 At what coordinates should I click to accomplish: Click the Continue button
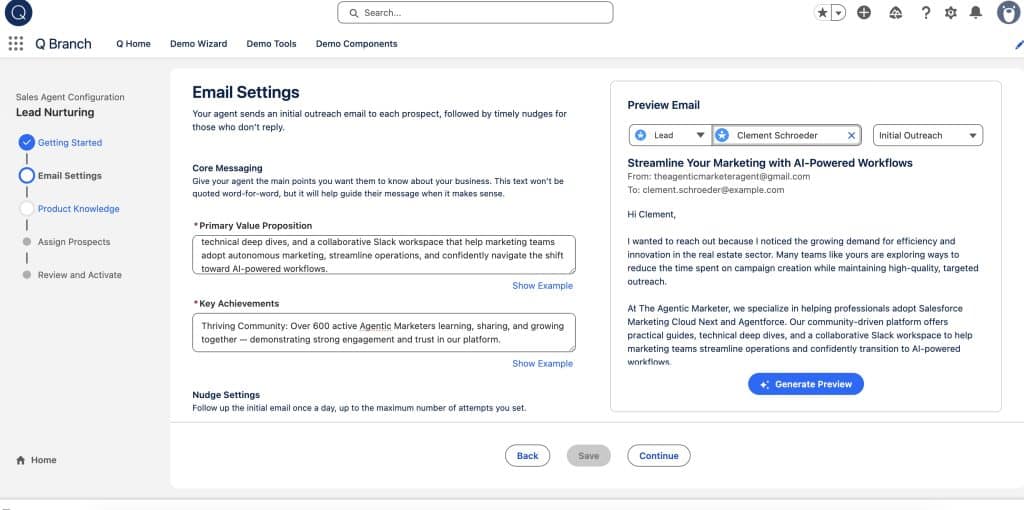[658, 456]
